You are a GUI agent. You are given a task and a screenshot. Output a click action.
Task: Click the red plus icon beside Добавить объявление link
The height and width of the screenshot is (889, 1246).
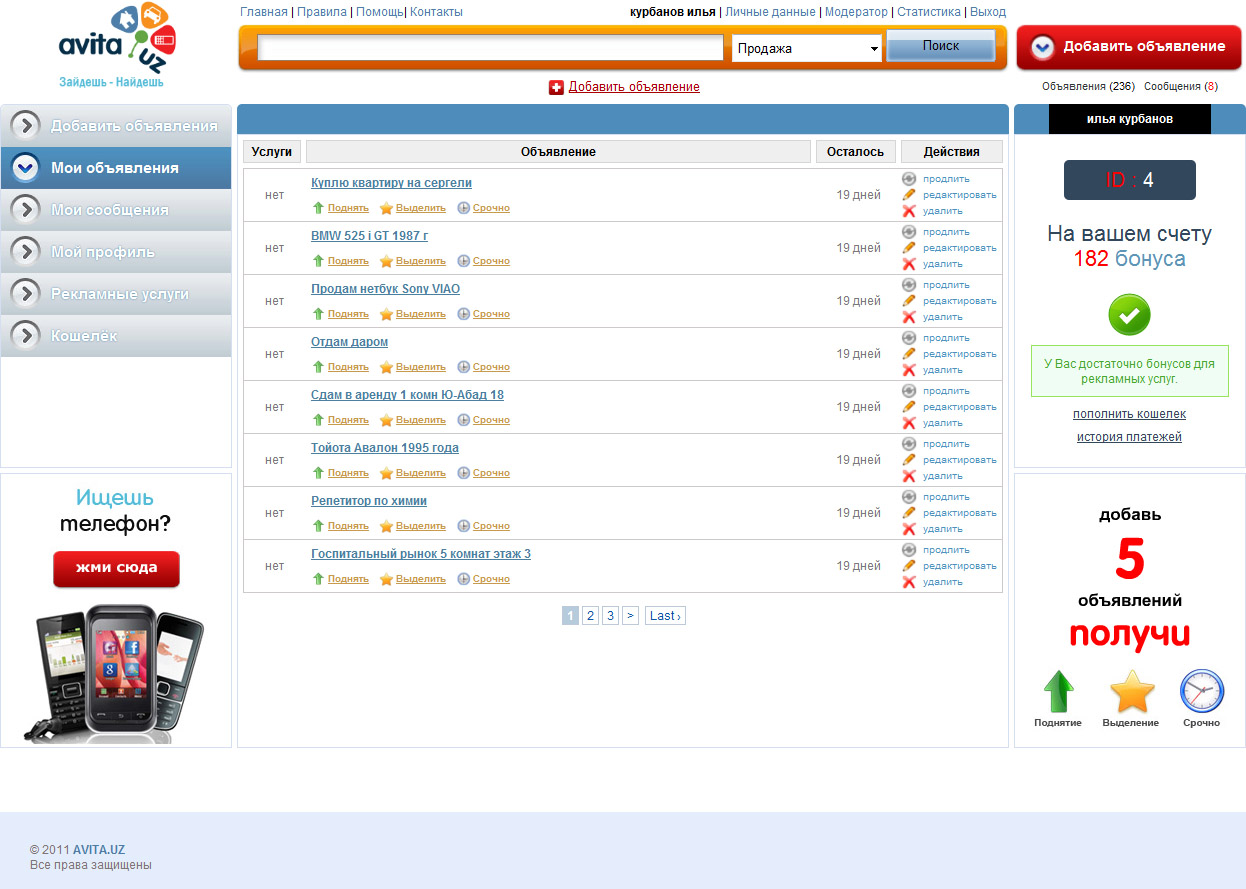point(556,88)
